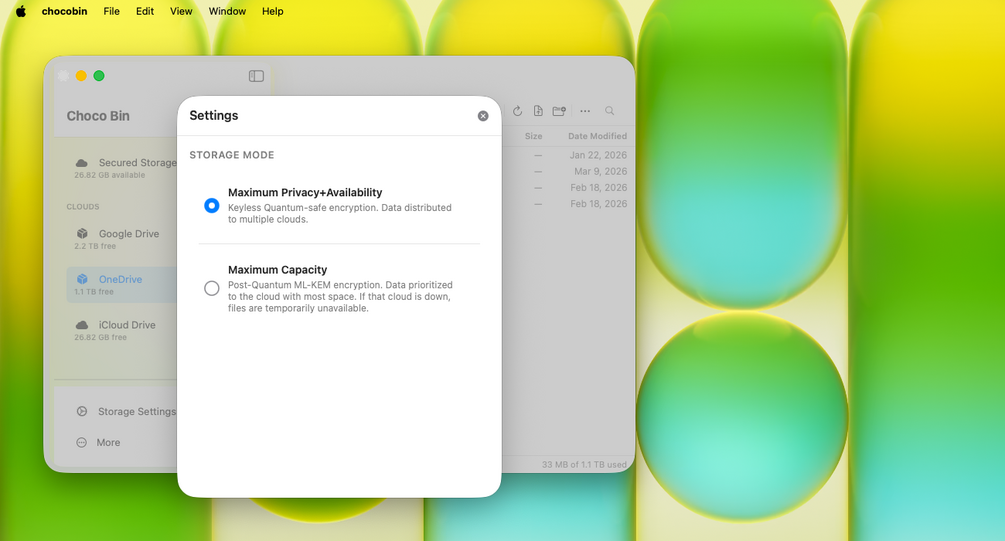Click the Storage Settings icon
The width and height of the screenshot is (1005, 541).
[82, 412]
